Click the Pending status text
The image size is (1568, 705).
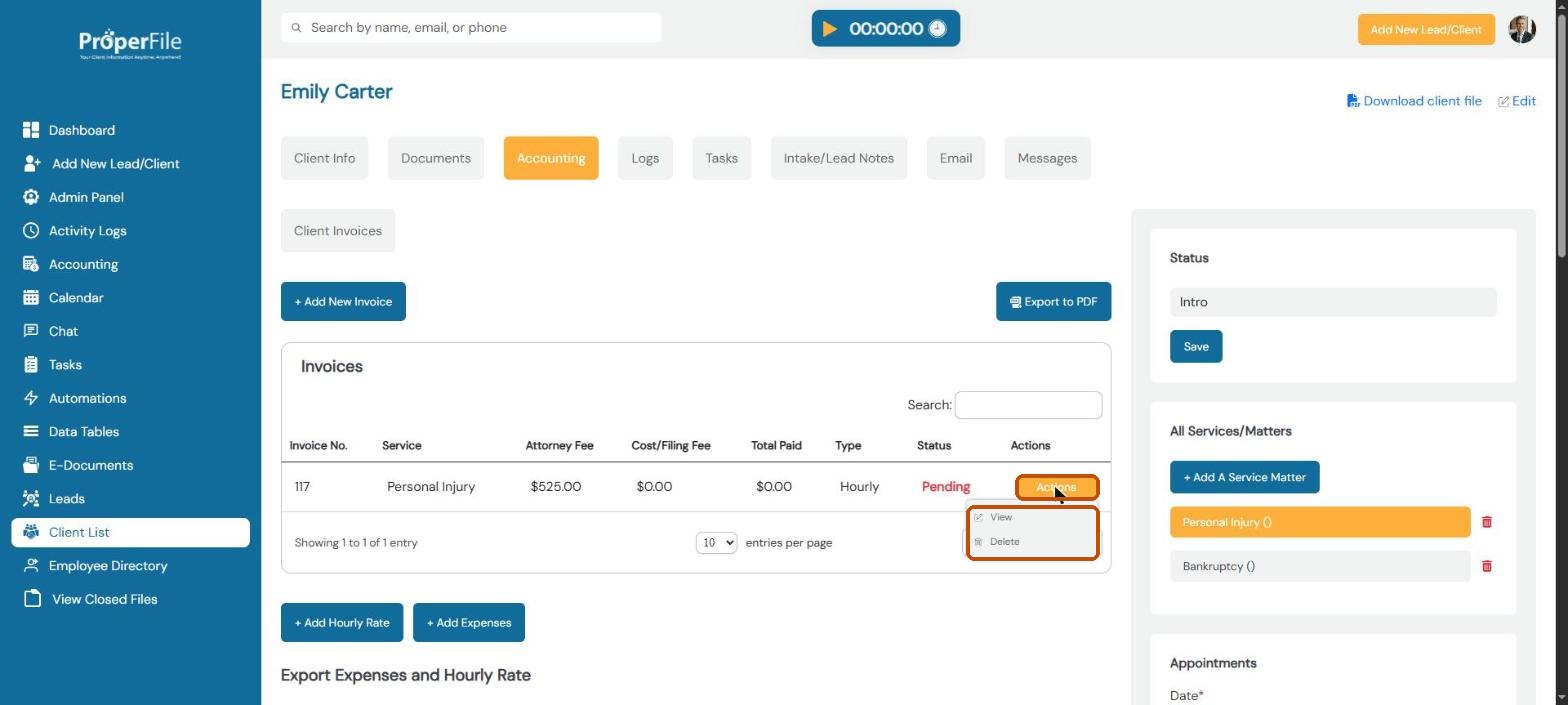point(946,487)
